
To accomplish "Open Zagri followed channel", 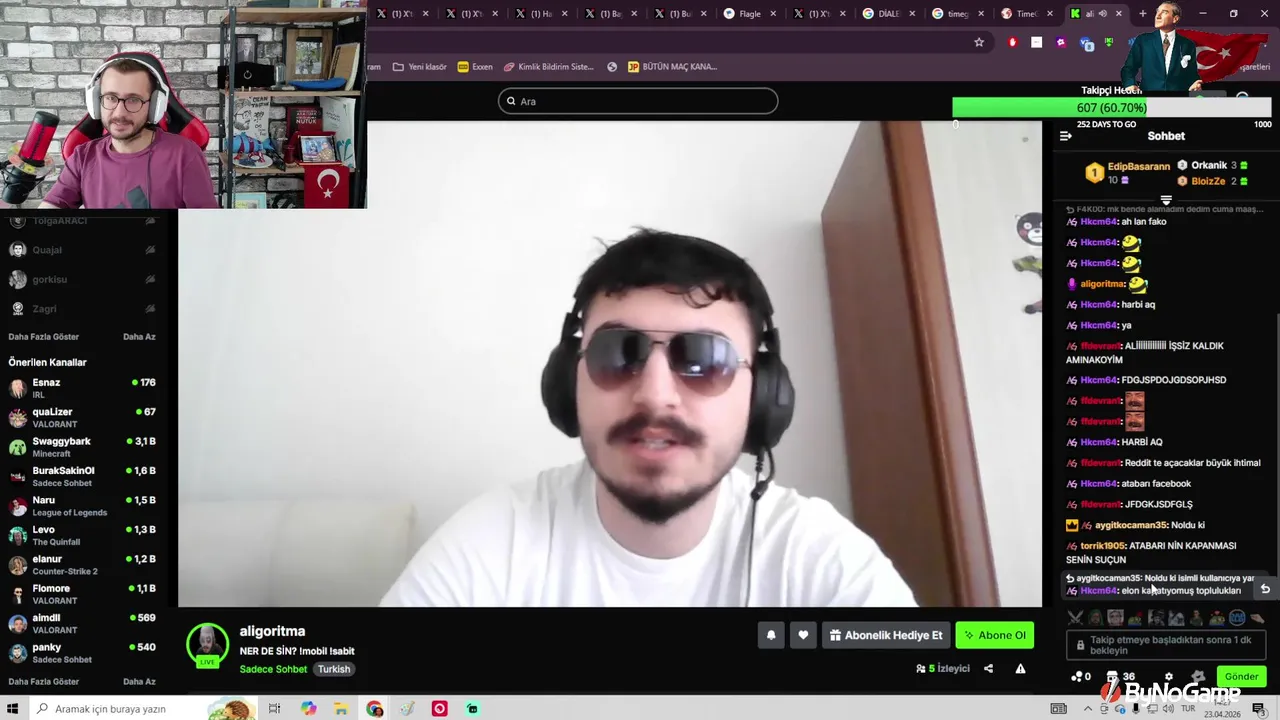I will 82,309.
